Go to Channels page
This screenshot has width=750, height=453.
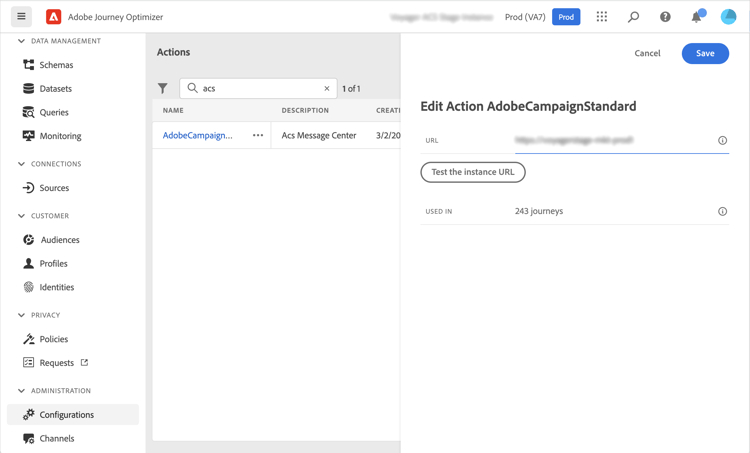click(x=56, y=438)
